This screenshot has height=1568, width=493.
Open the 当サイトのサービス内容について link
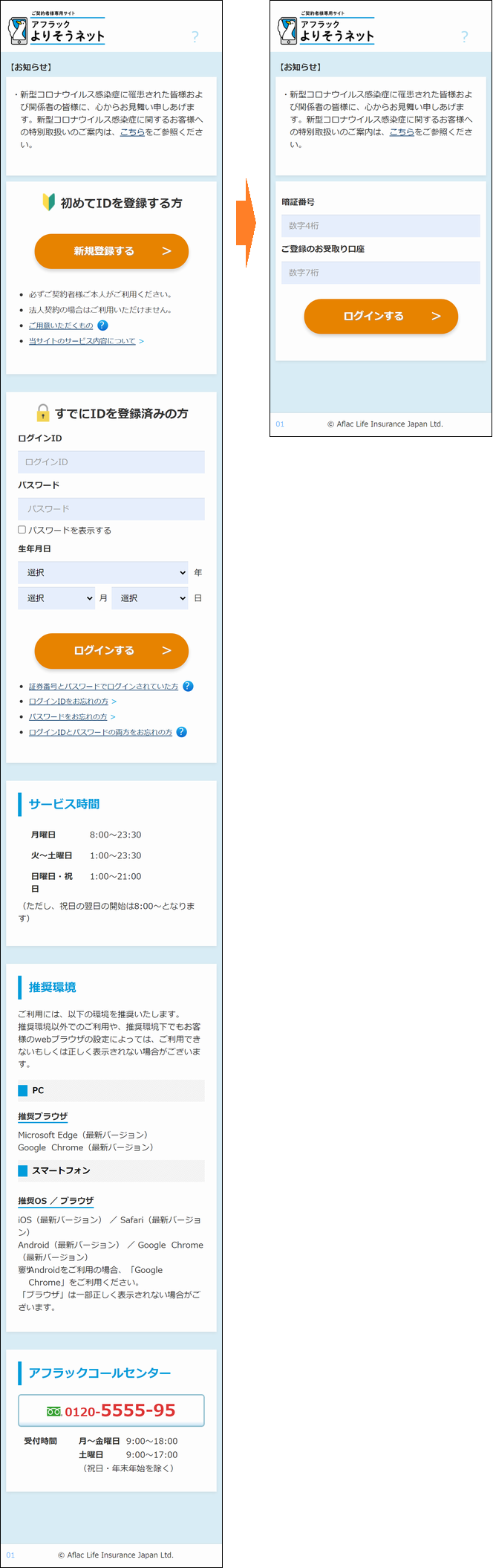tap(82, 341)
